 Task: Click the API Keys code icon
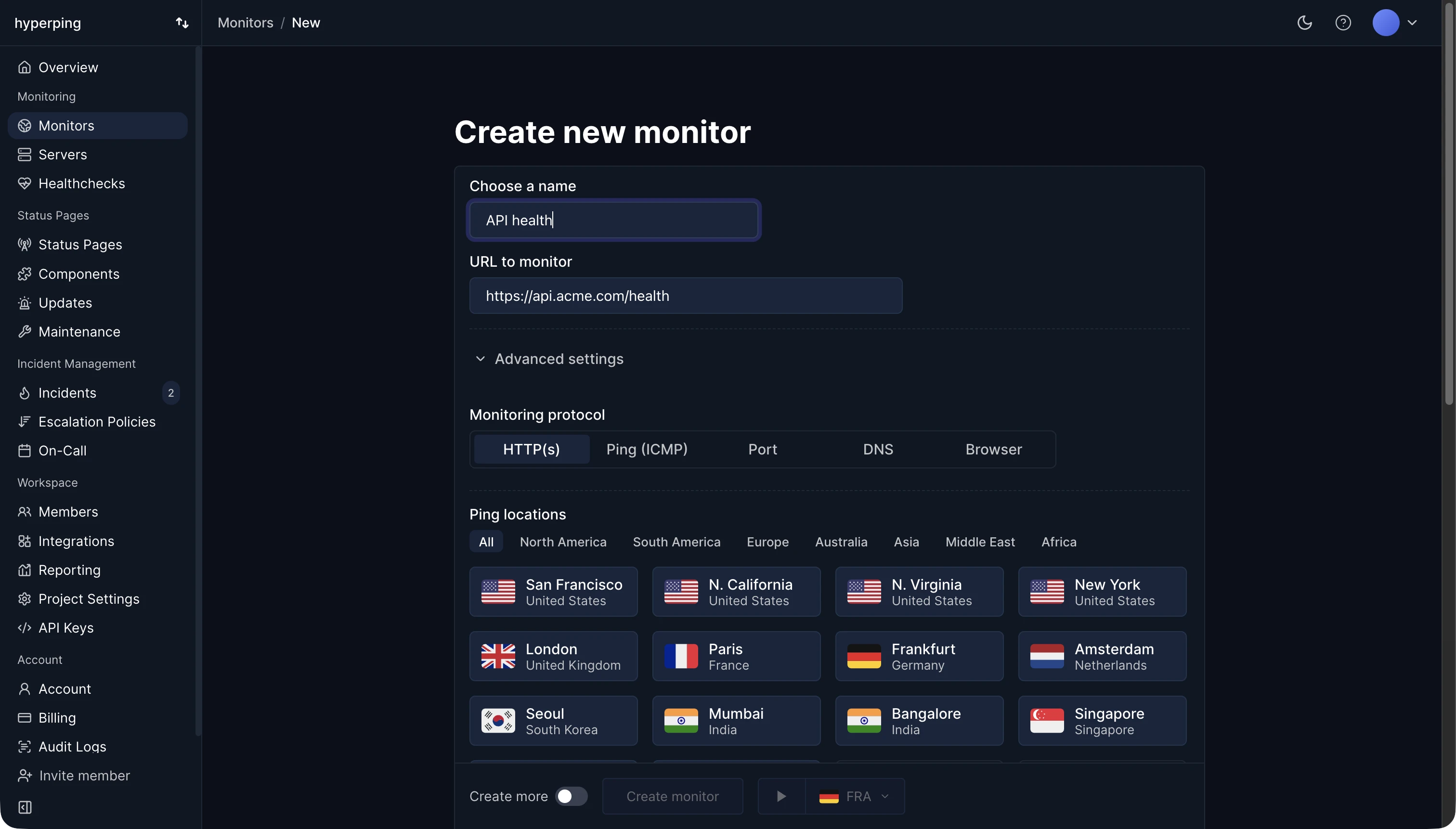pyautogui.click(x=24, y=627)
